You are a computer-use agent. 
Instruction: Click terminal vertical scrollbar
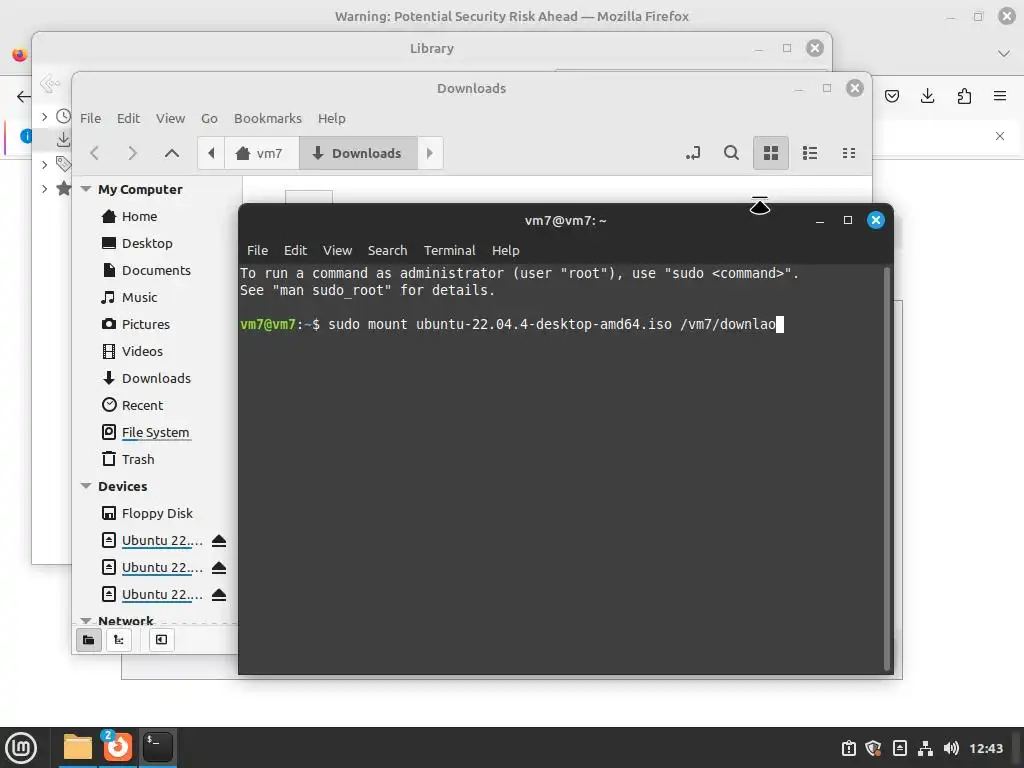(x=887, y=468)
